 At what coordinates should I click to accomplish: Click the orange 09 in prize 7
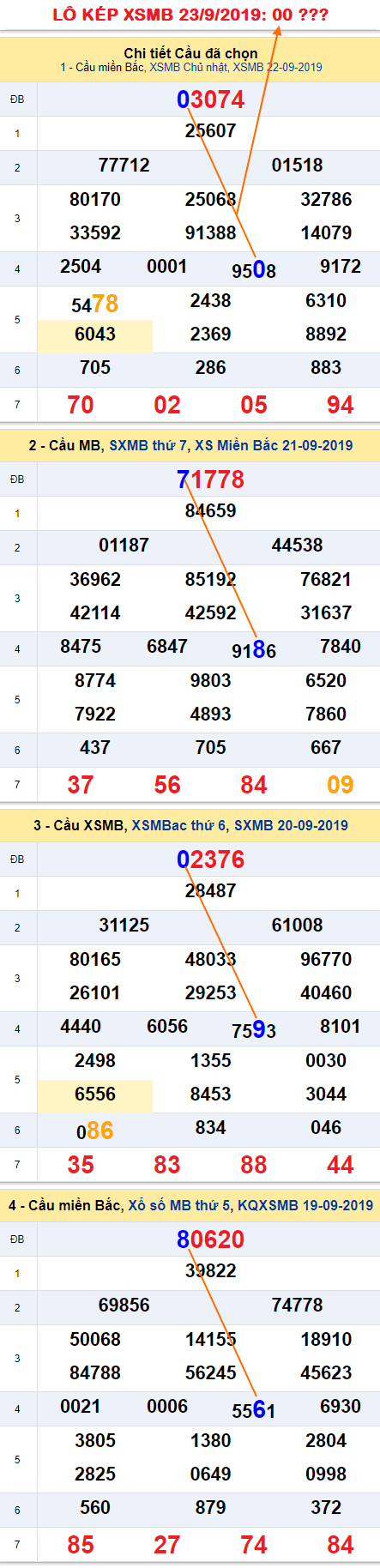[x=341, y=785]
